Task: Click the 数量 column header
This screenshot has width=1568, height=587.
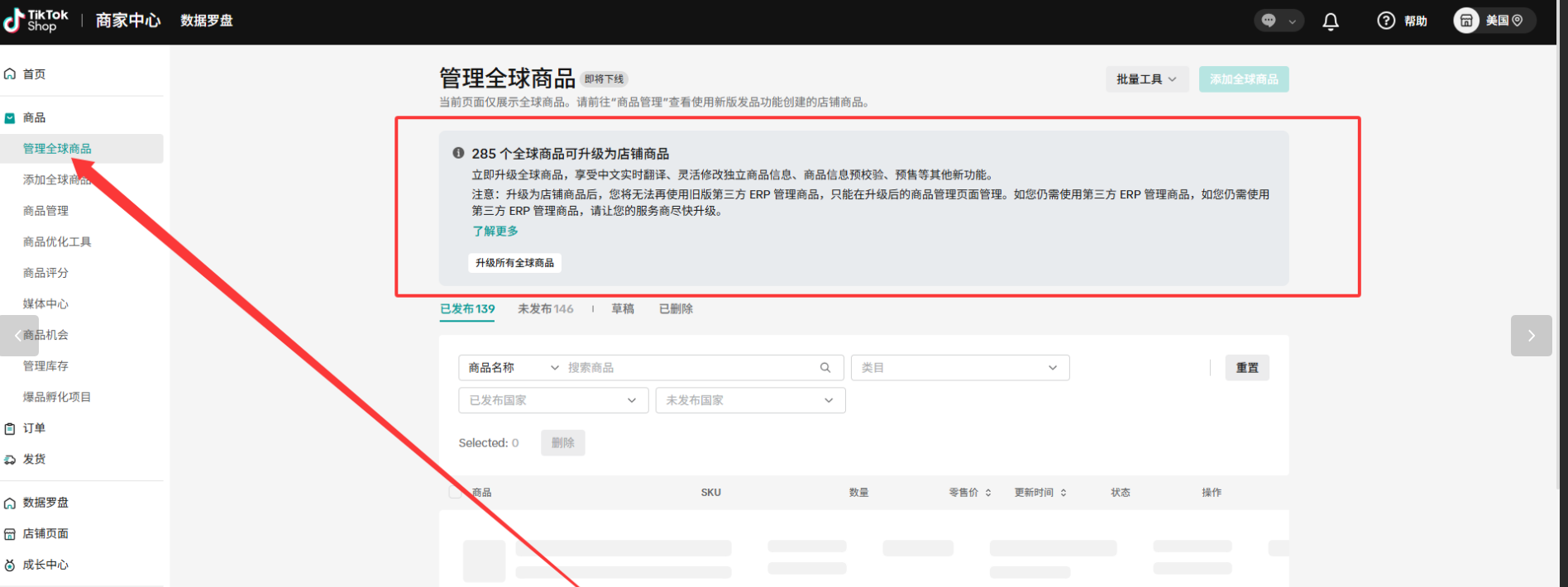Action: [858, 493]
